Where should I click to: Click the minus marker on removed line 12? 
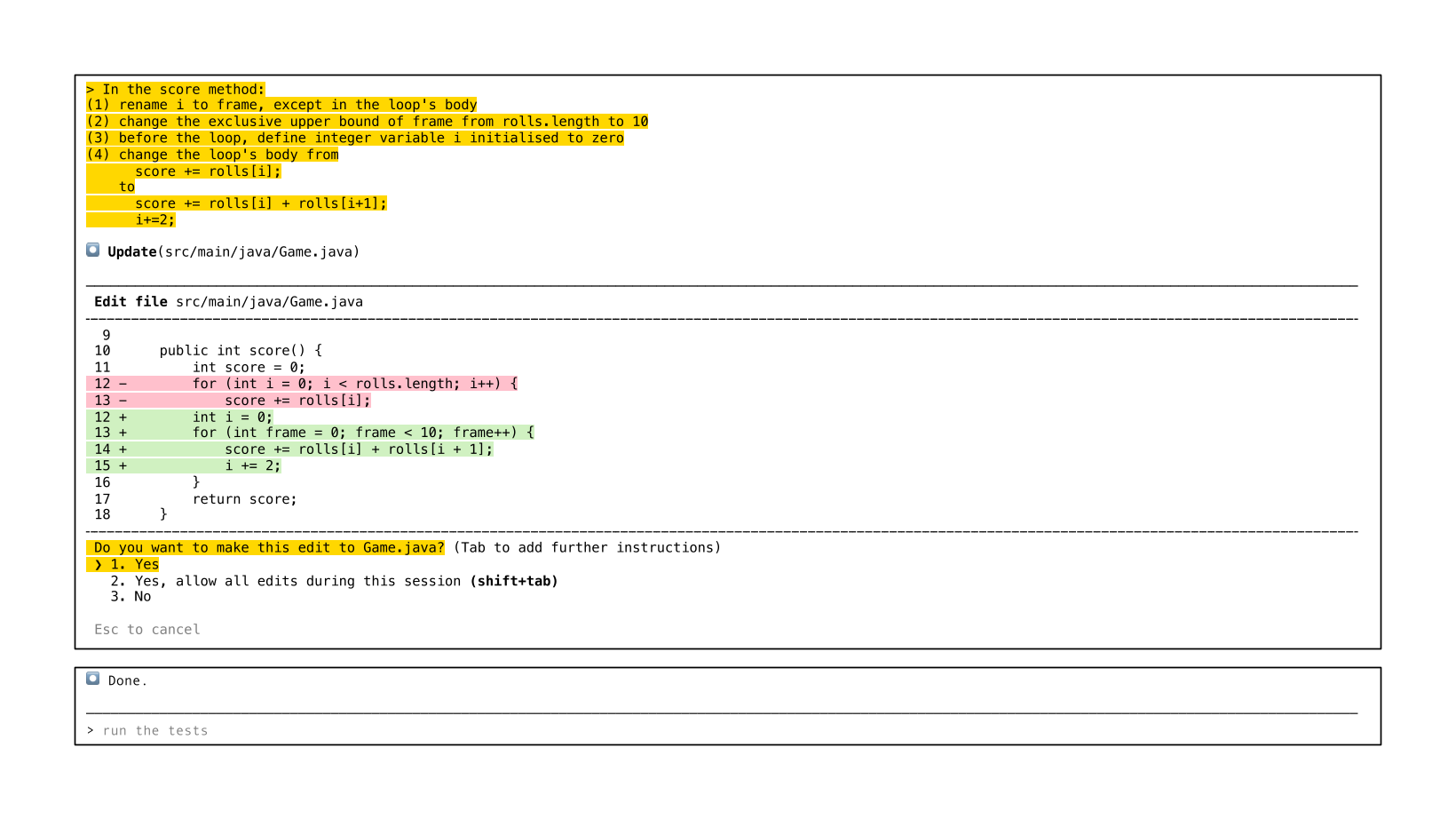click(123, 384)
